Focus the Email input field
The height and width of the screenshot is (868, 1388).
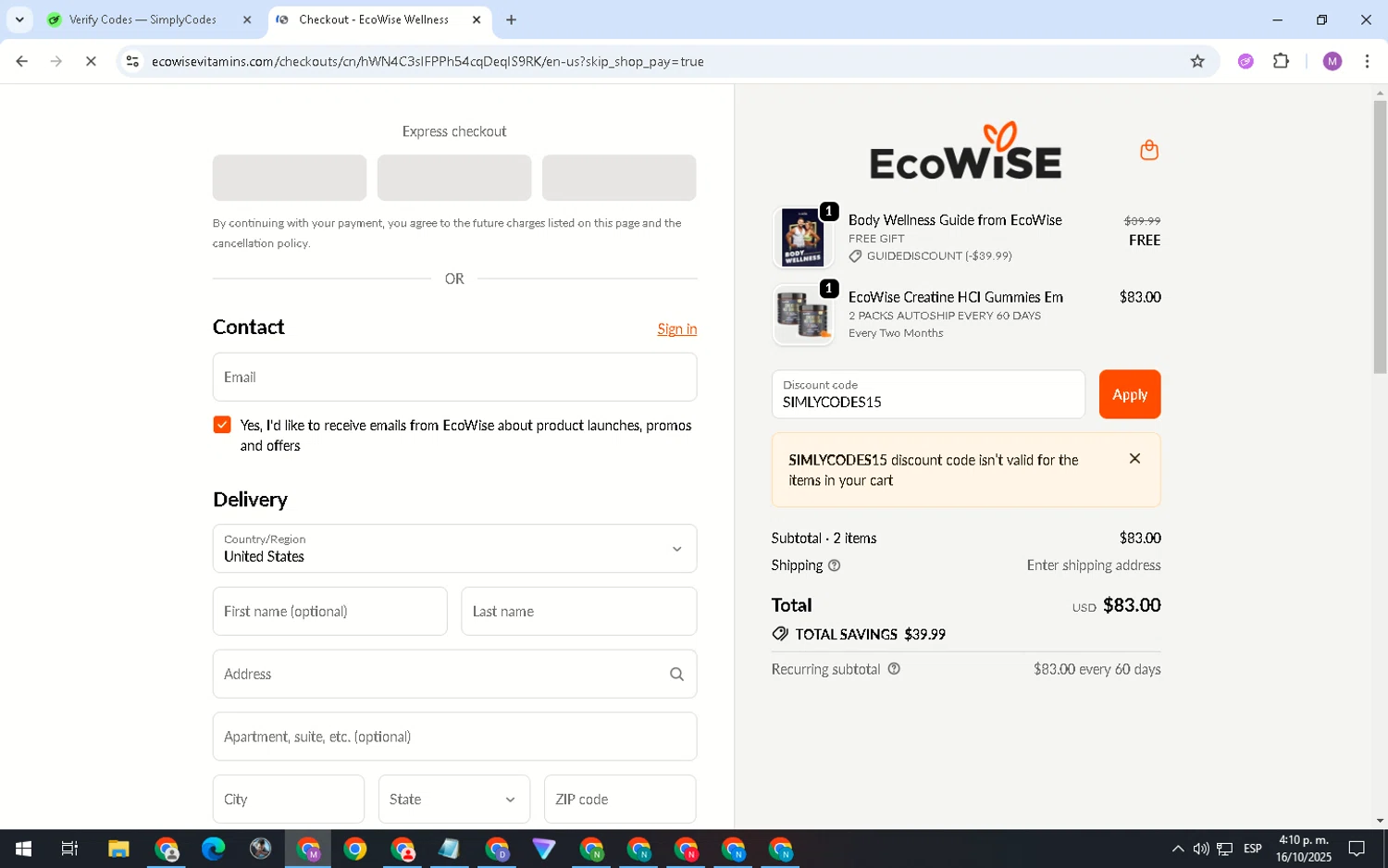click(x=454, y=377)
